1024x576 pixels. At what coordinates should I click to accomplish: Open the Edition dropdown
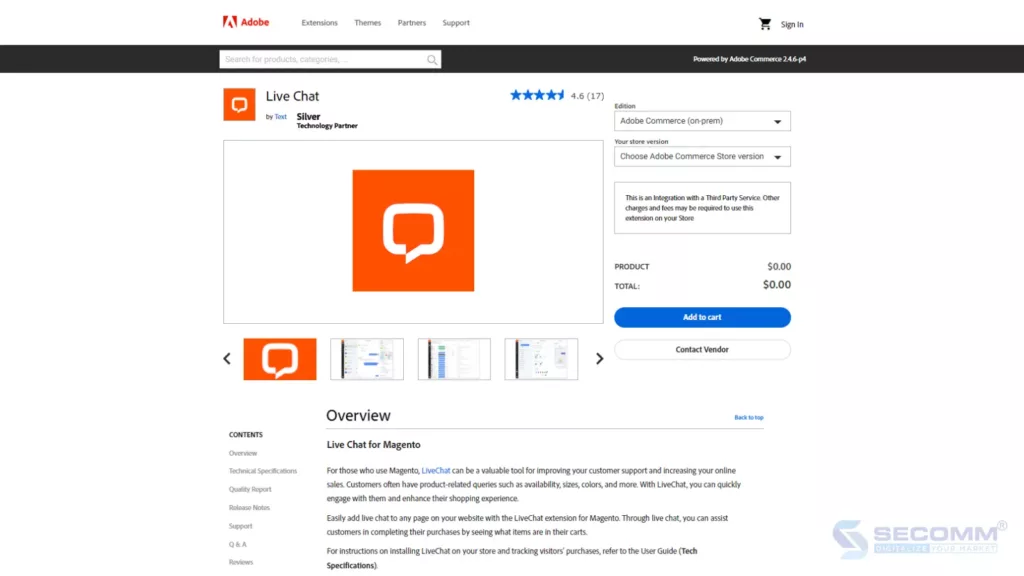(702, 121)
